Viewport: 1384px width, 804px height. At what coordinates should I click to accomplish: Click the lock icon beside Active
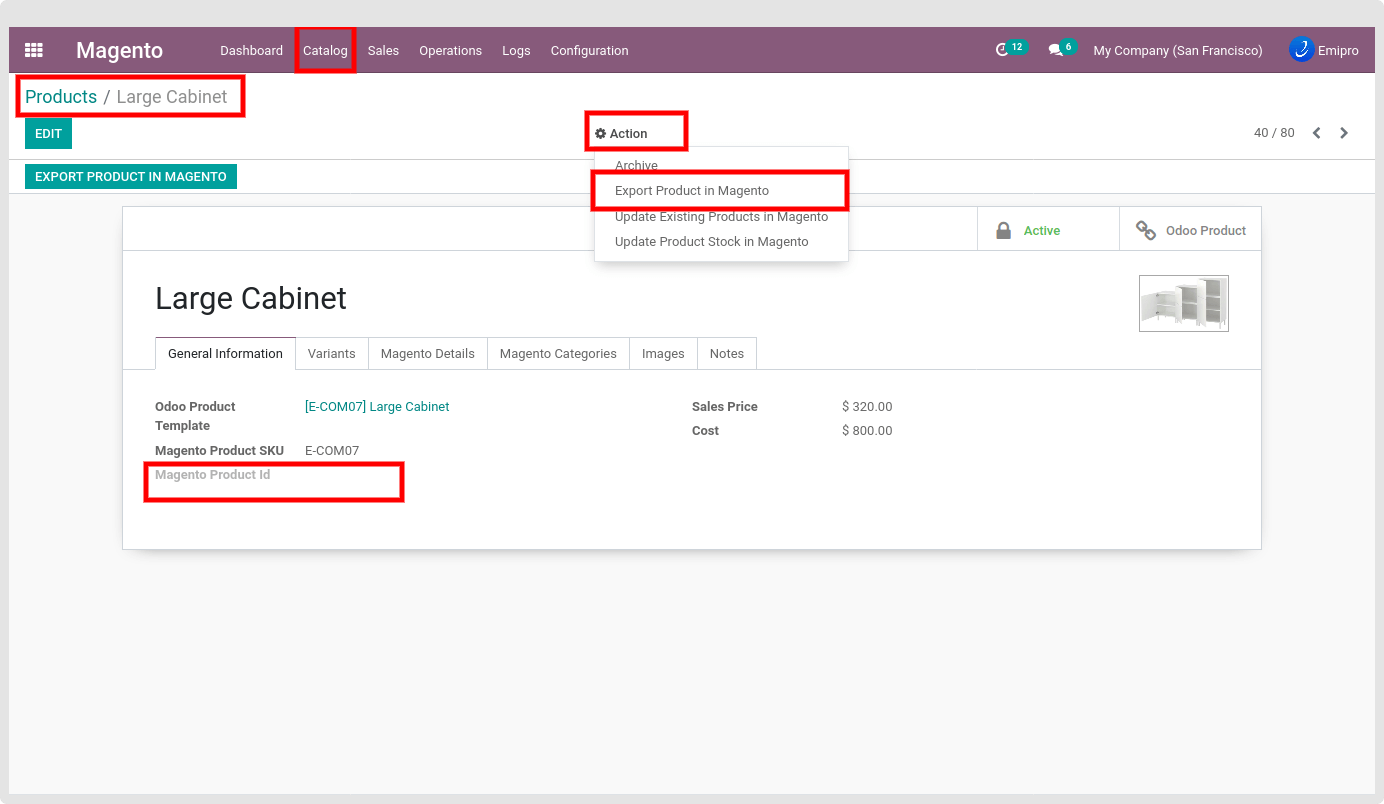click(x=1003, y=230)
